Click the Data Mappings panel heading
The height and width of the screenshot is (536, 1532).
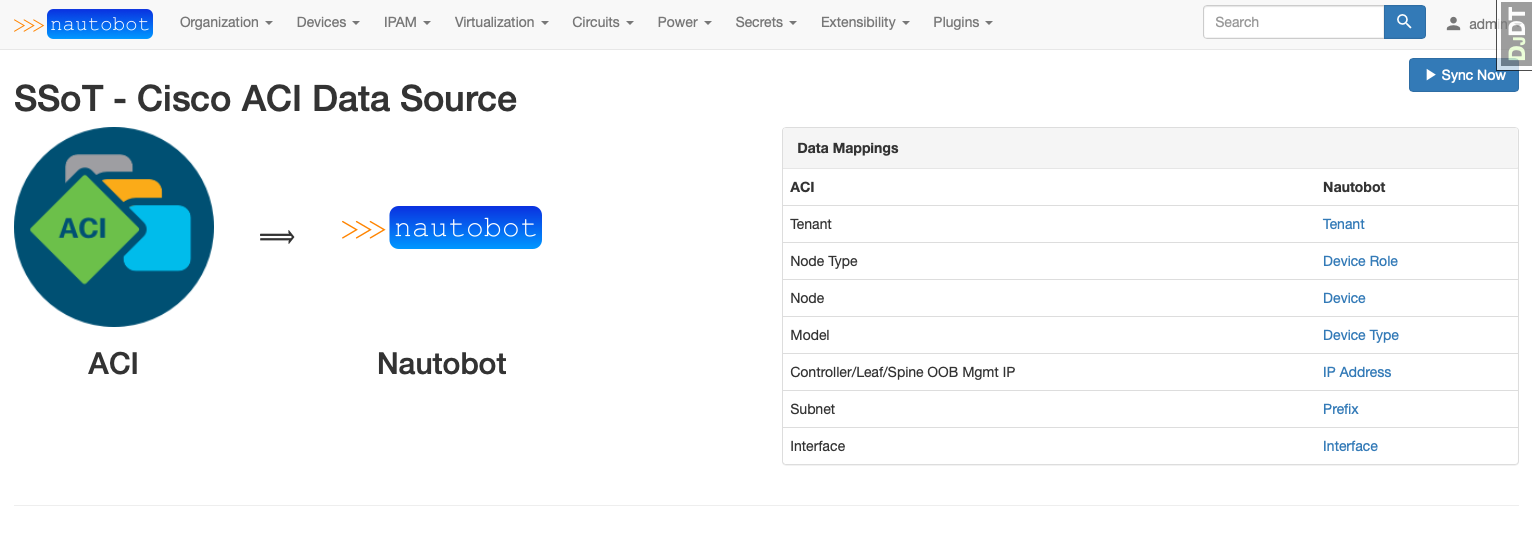1150,148
